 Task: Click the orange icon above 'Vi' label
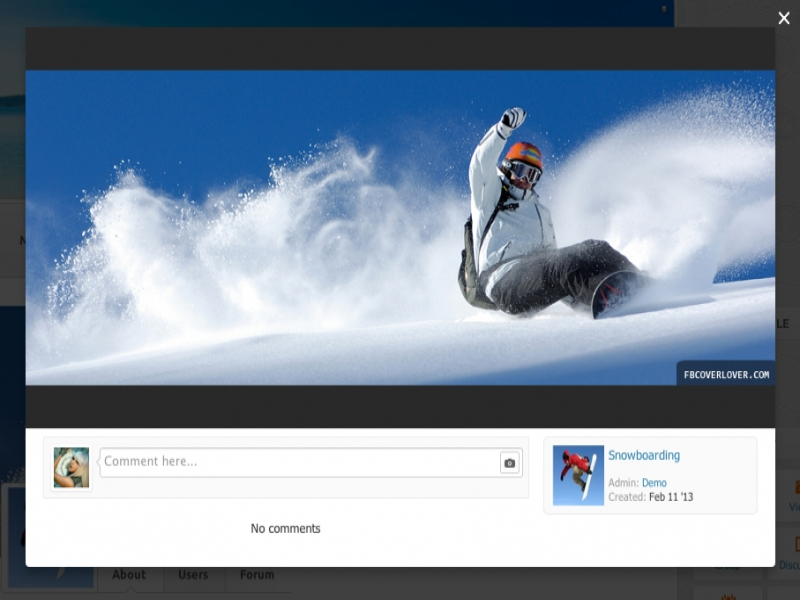click(796, 487)
